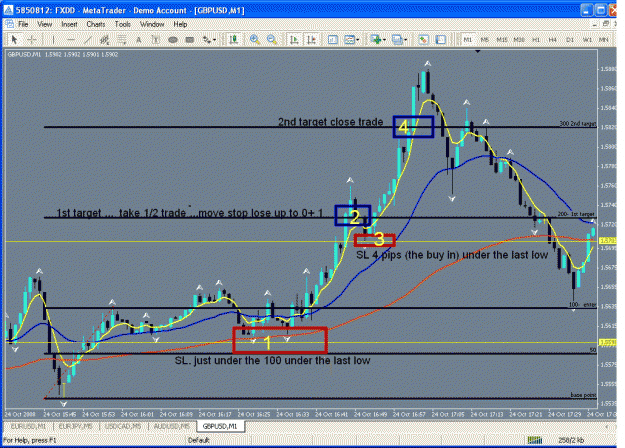Click the profiles icon
625x448 pixels.
tap(397, 39)
